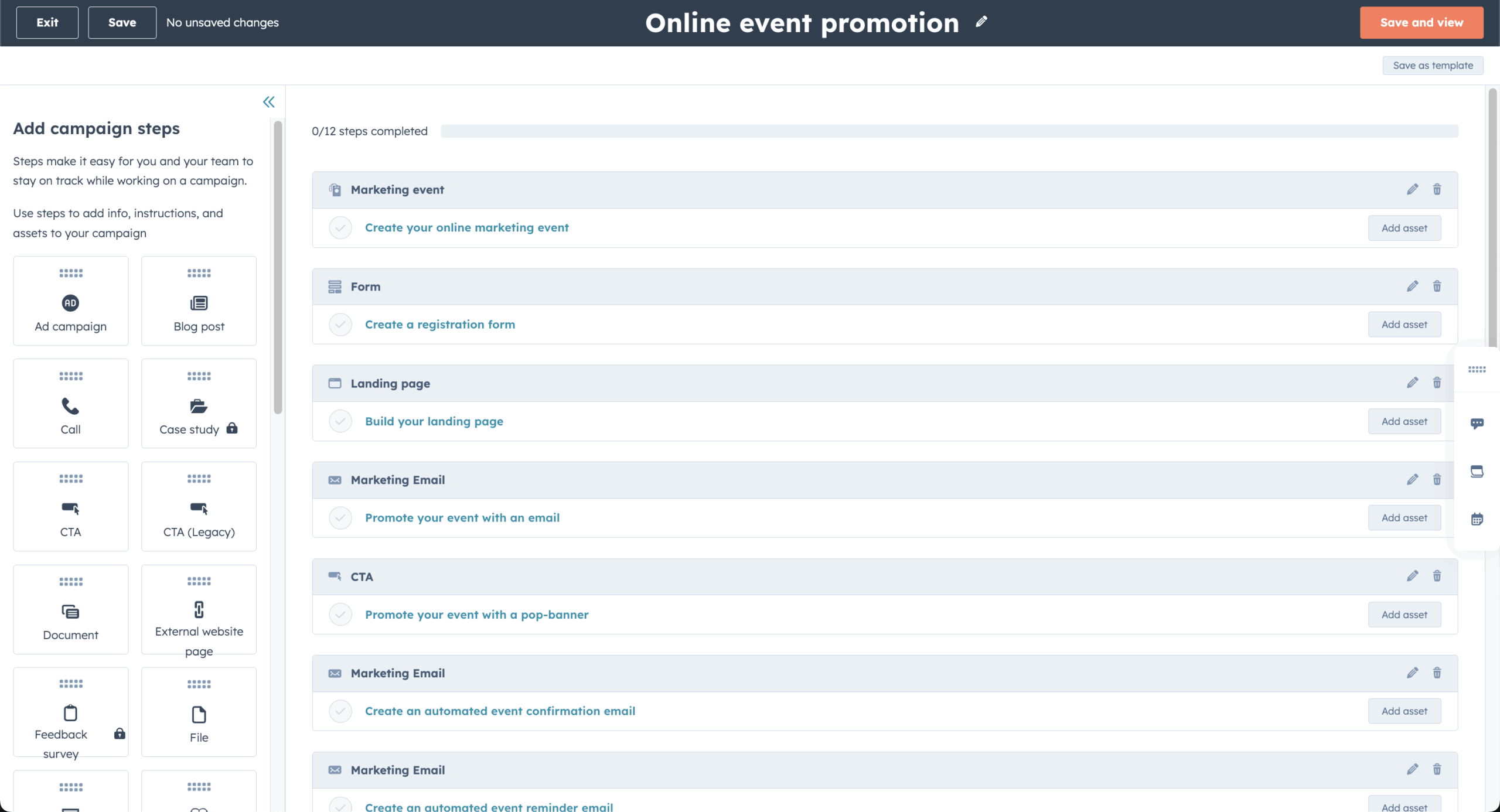Select the File step card
Viewport: 1500px width, 812px height.
[x=199, y=712]
